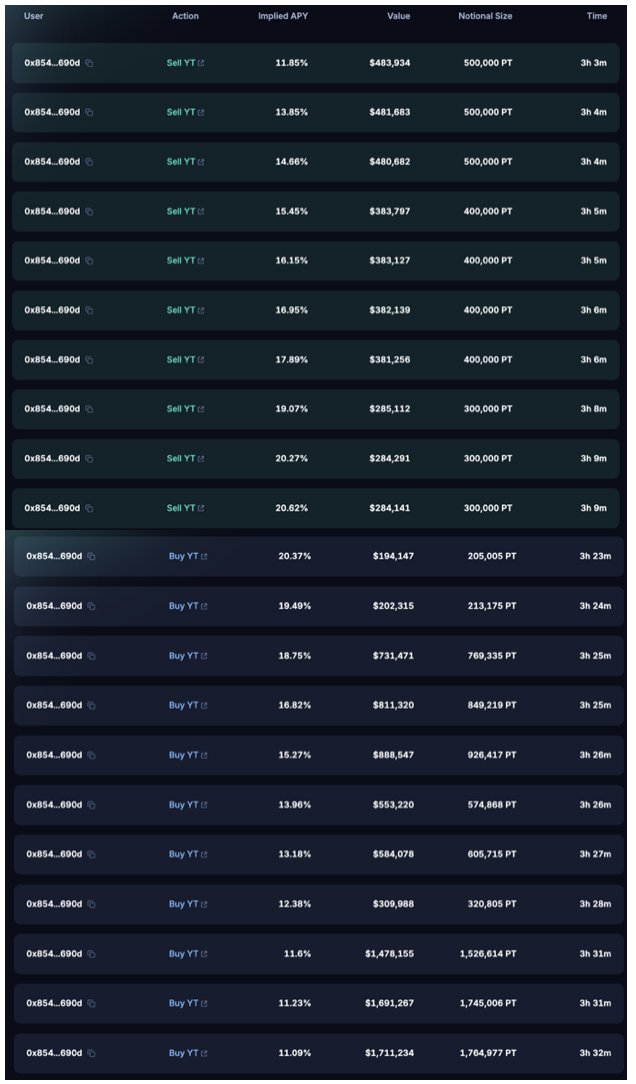636x1084 pixels.
Task: Open external link icon beside Buy YT 11.6%
Action: click(204, 954)
